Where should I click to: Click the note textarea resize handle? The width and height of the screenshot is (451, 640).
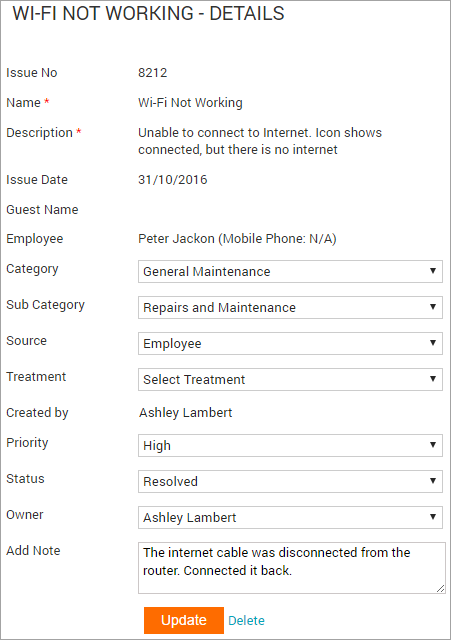(440, 589)
